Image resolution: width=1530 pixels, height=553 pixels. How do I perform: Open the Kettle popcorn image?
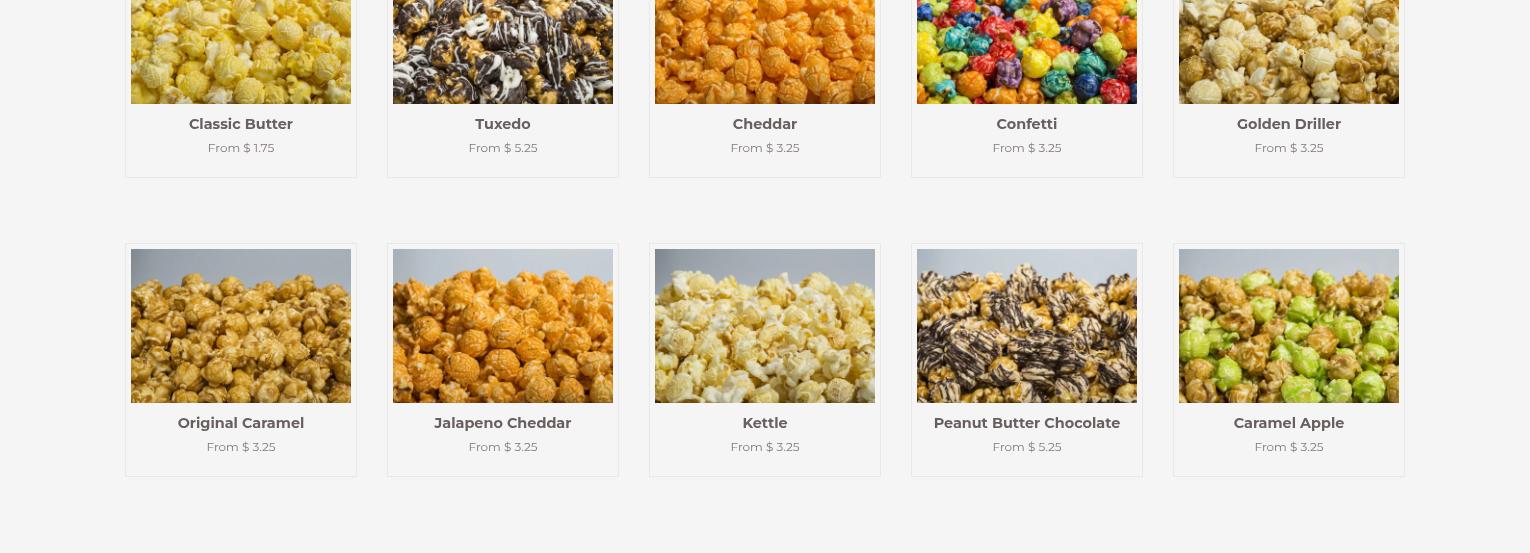tap(765, 326)
